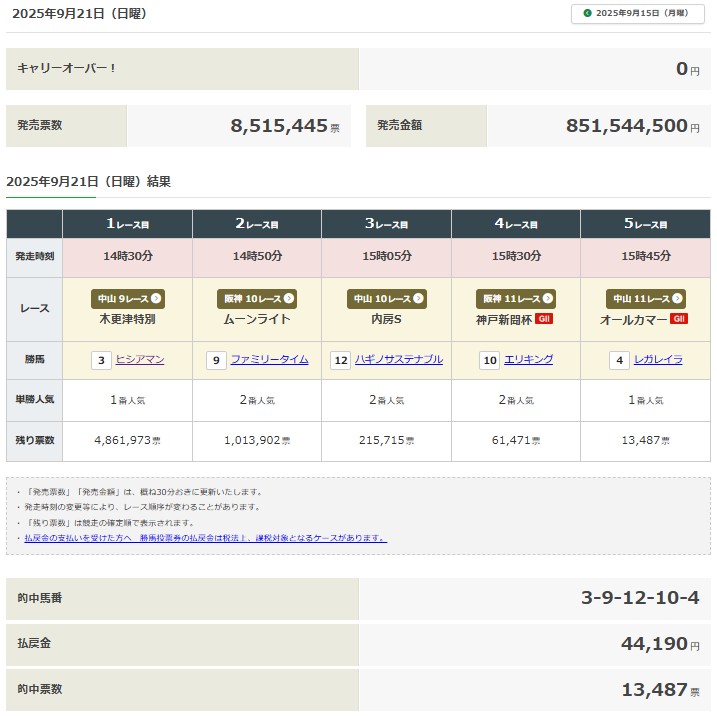Open the 中山 10レース race page
Image resolution: width=717 pixels, height=716 pixels.
pyautogui.click(x=387, y=299)
